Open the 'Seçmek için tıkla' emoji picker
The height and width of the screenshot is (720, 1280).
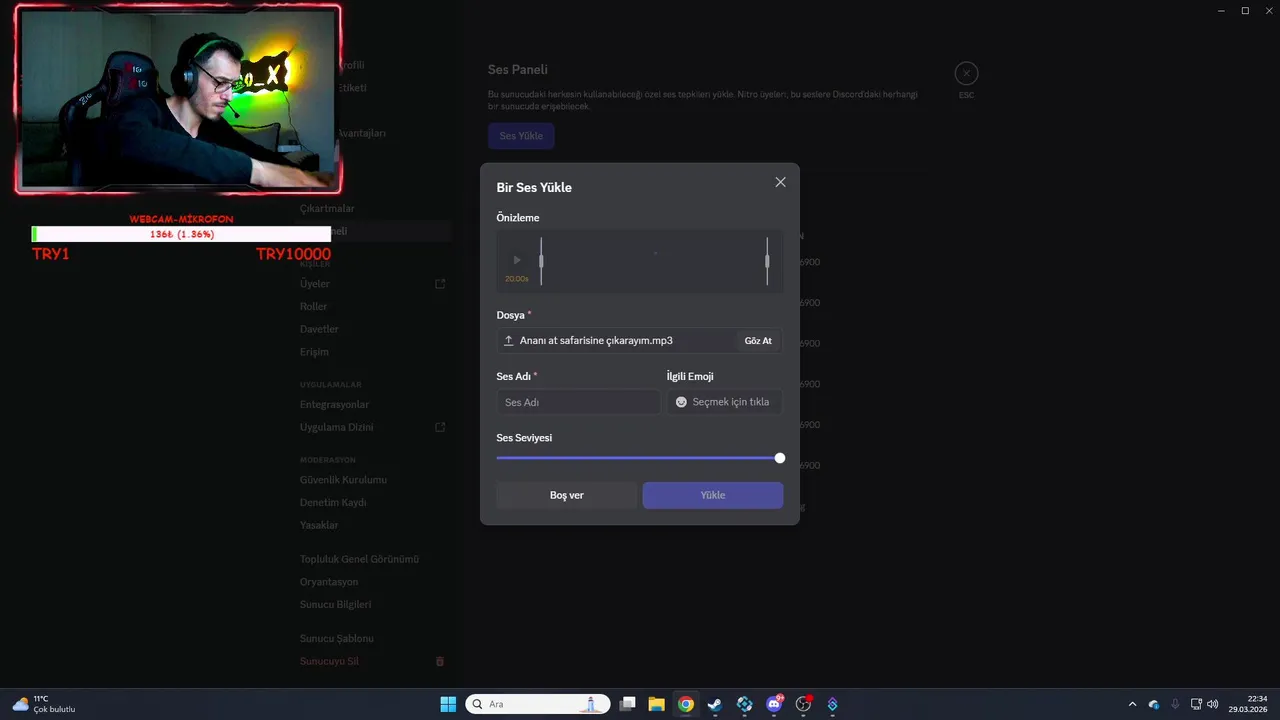(725, 402)
